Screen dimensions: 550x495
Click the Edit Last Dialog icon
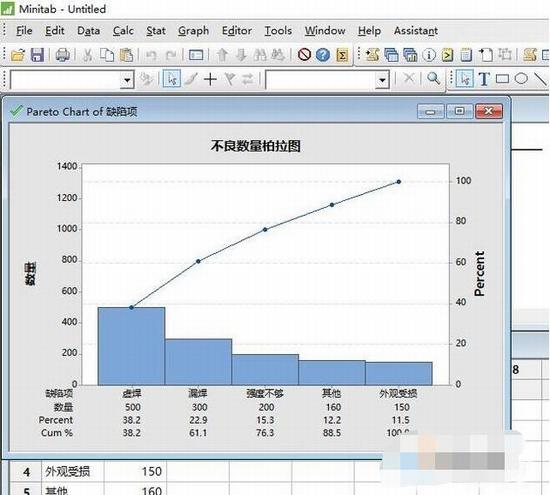click(x=196, y=55)
